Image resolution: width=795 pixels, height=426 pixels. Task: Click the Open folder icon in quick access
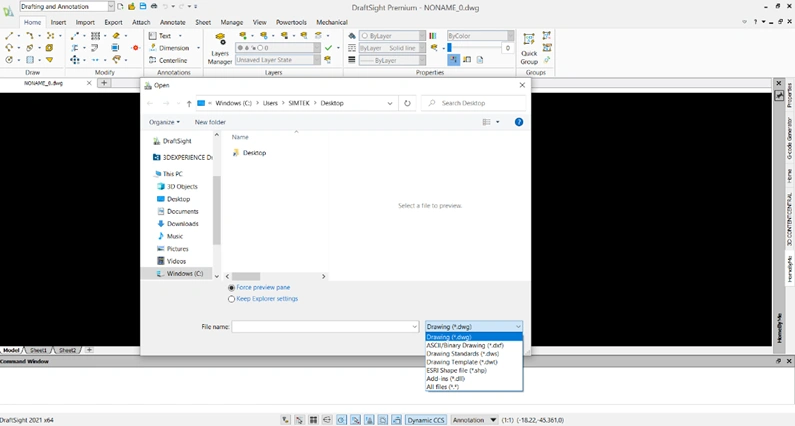tap(131, 7)
